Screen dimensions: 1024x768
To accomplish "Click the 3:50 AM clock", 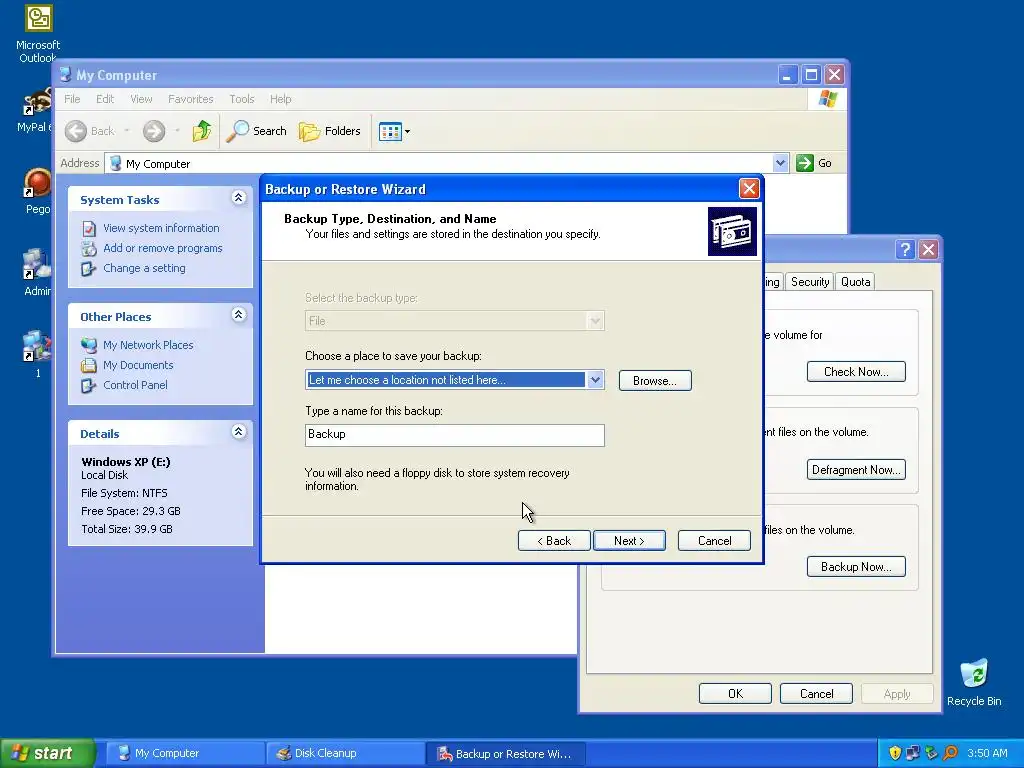I will pyautogui.click(x=987, y=753).
